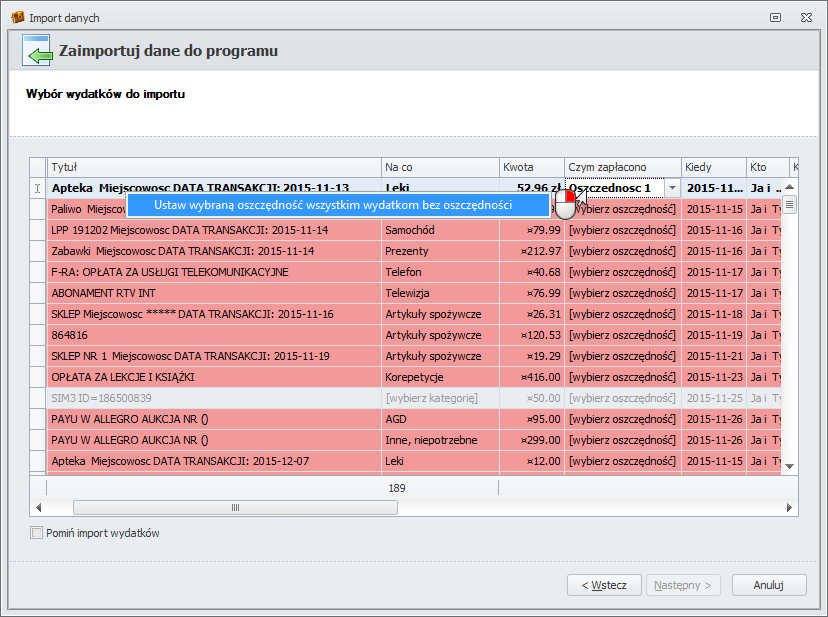Image resolution: width=828 pixels, height=617 pixels.
Task: Select the Korepetycje category cell
Action: pyautogui.click(x=440, y=377)
